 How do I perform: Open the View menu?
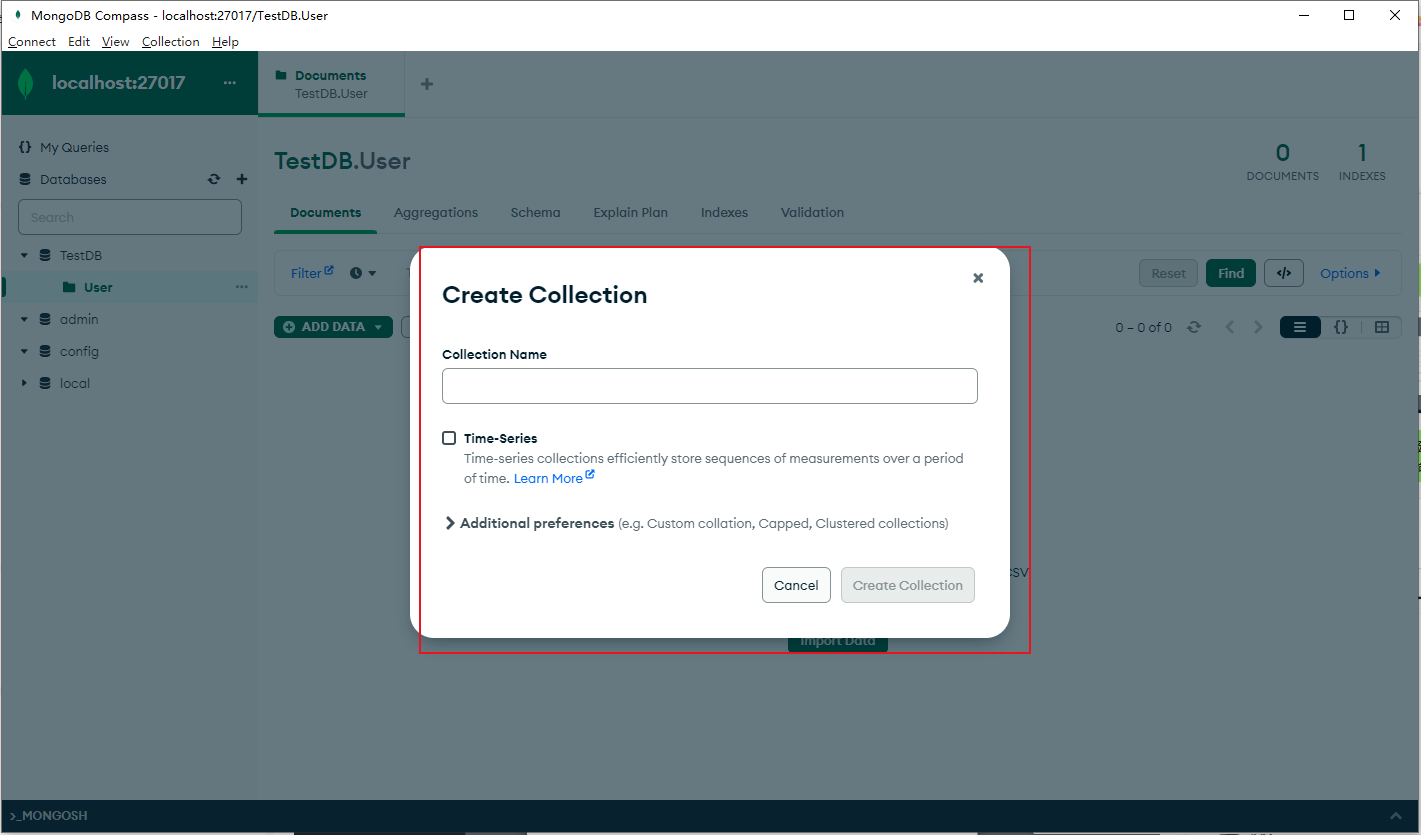point(116,42)
